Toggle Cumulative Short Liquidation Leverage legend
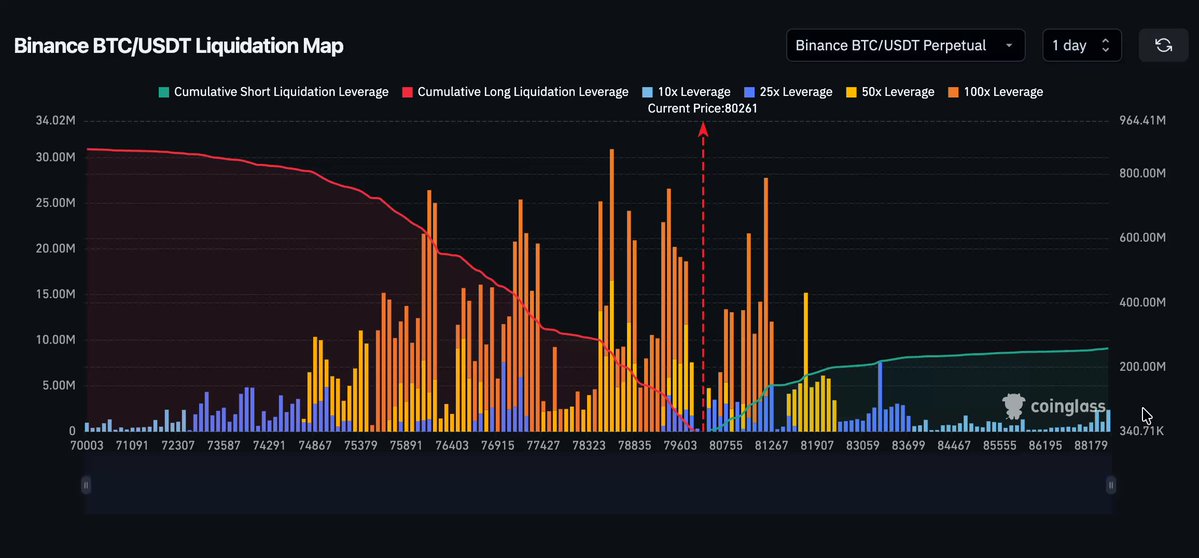This screenshot has width=1199, height=558. pos(274,92)
